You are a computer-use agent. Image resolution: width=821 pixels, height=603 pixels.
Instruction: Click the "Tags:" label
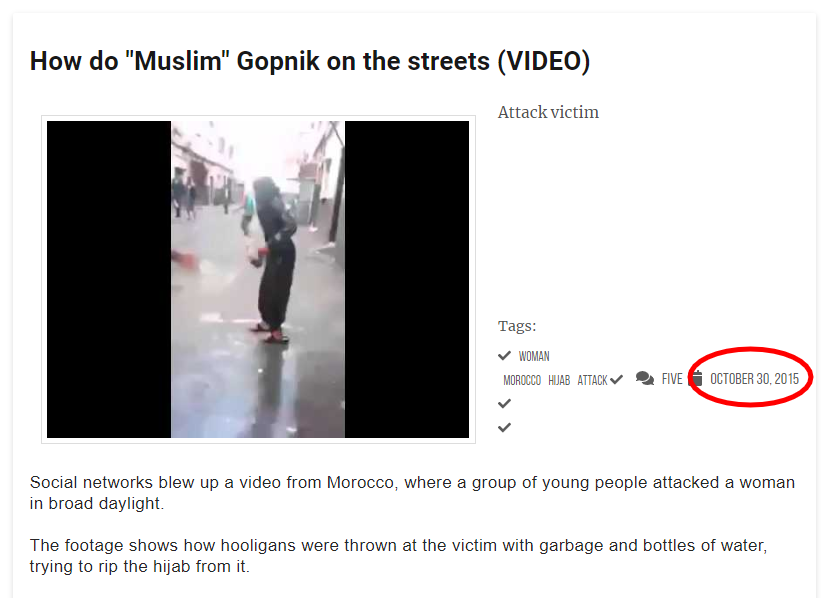tap(517, 326)
